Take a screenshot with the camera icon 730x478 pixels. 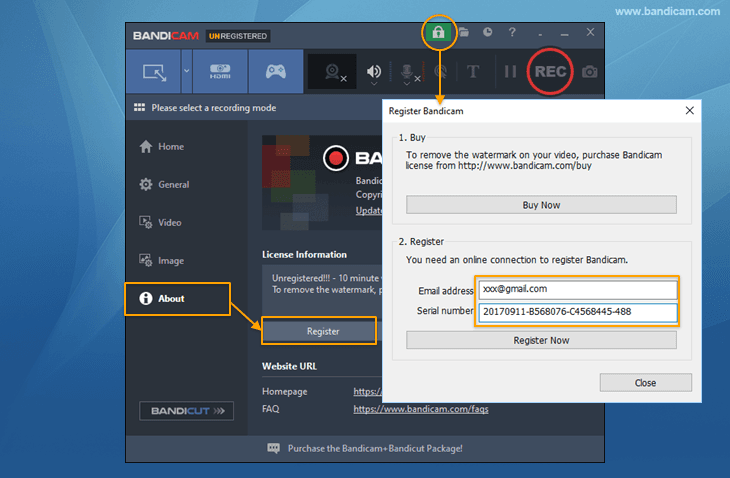click(589, 72)
